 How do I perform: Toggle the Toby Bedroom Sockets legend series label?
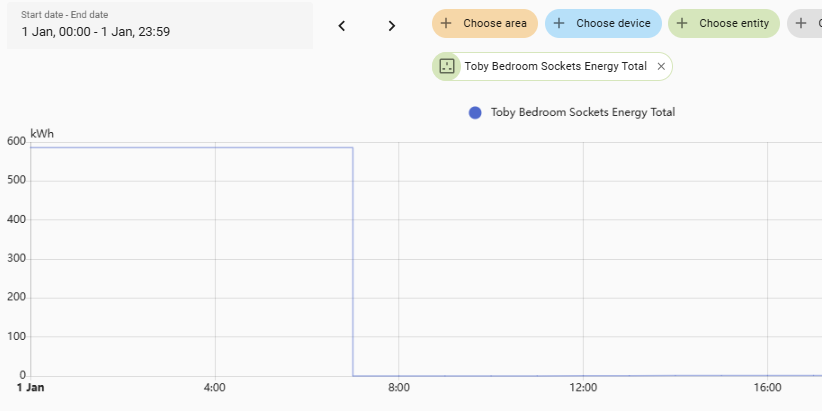tap(582, 112)
